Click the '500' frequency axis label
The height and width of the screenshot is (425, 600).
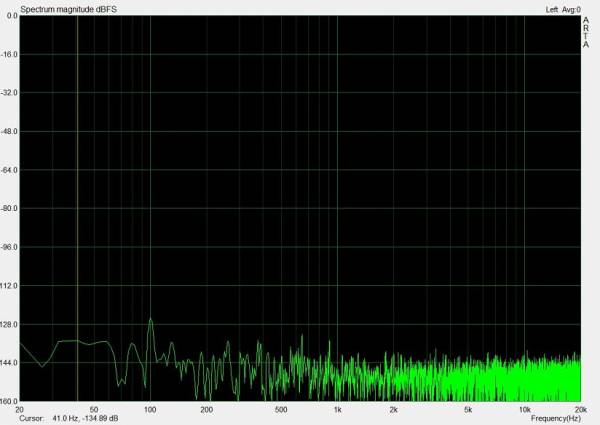click(x=281, y=410)
